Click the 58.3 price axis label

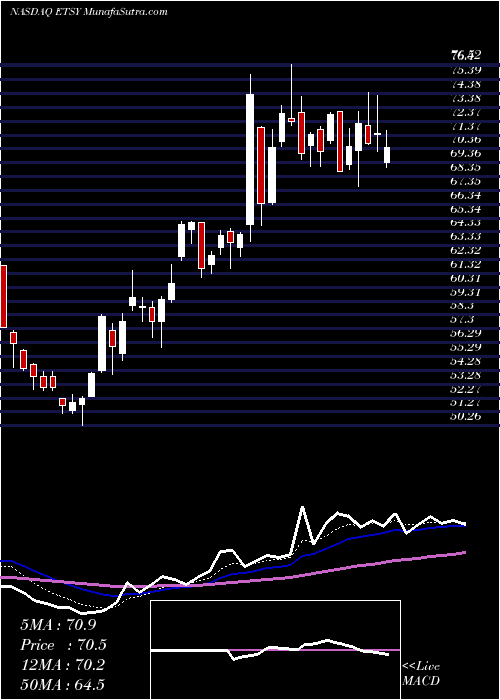tap(463, 305)
